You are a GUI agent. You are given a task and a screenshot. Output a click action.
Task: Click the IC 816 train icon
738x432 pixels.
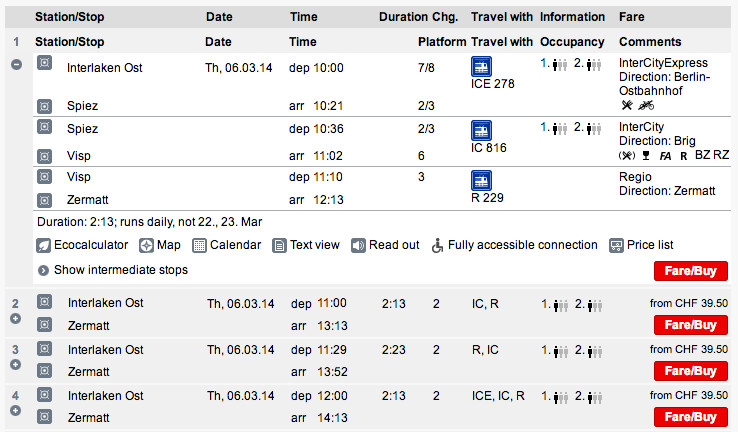pos(481,131)
